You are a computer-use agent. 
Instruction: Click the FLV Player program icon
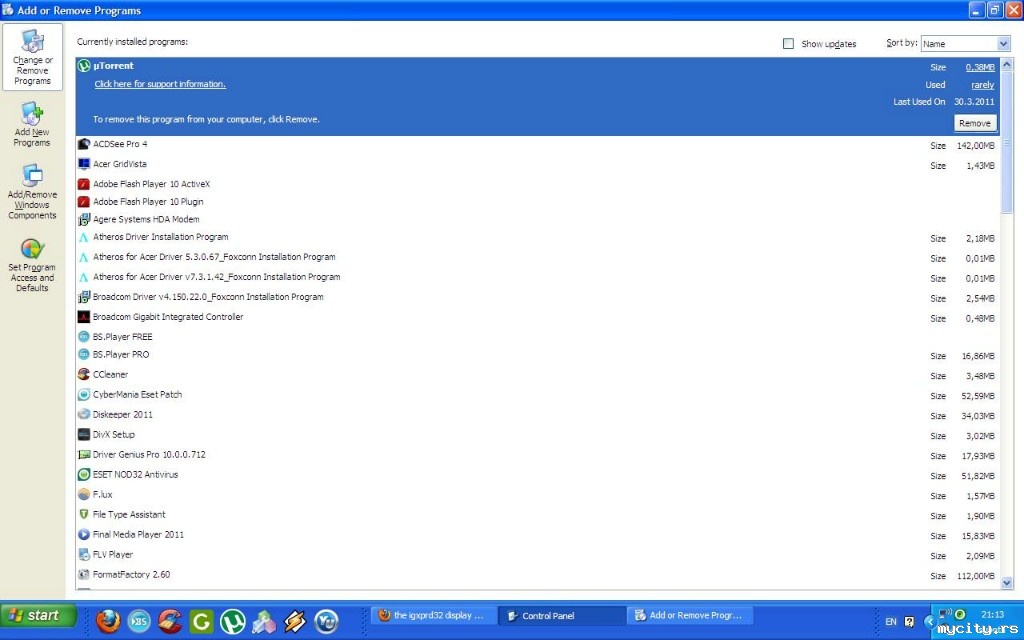tap(84, 555)
